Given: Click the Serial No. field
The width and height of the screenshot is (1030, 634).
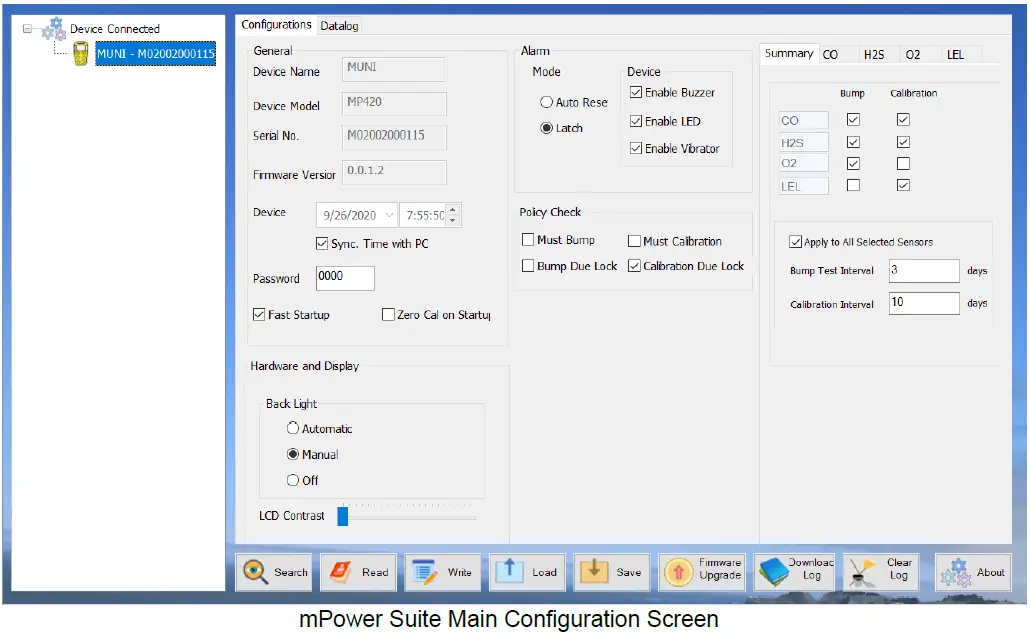Looking at the screenshot, I should [394, 137].
